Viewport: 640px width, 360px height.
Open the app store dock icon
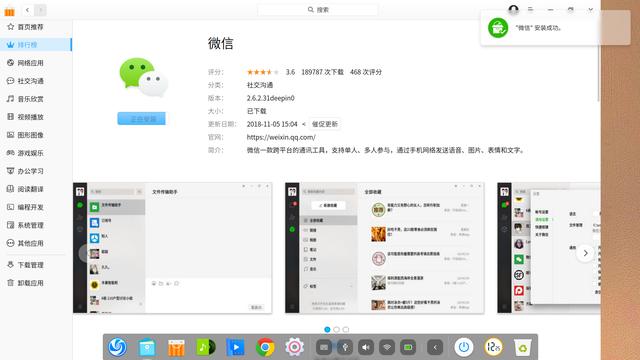coord(176,348)
